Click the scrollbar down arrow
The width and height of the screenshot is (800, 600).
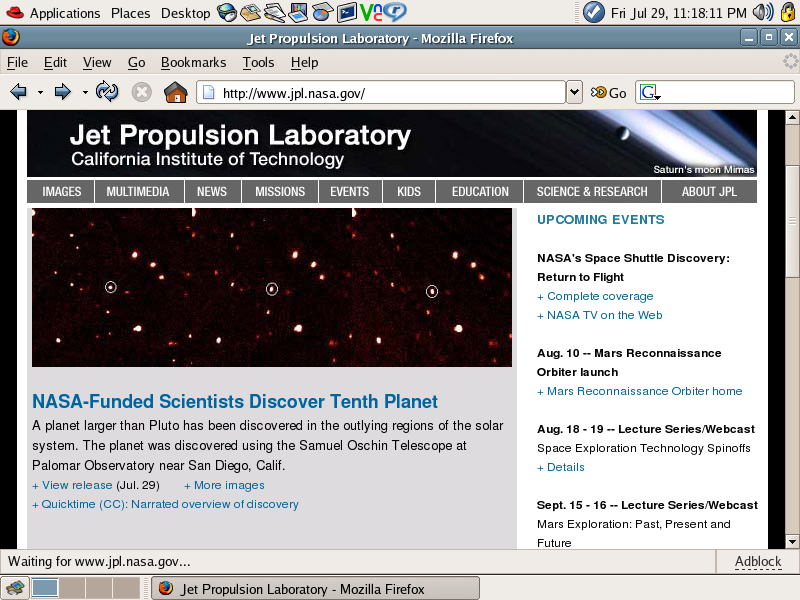tap(792, 541)
